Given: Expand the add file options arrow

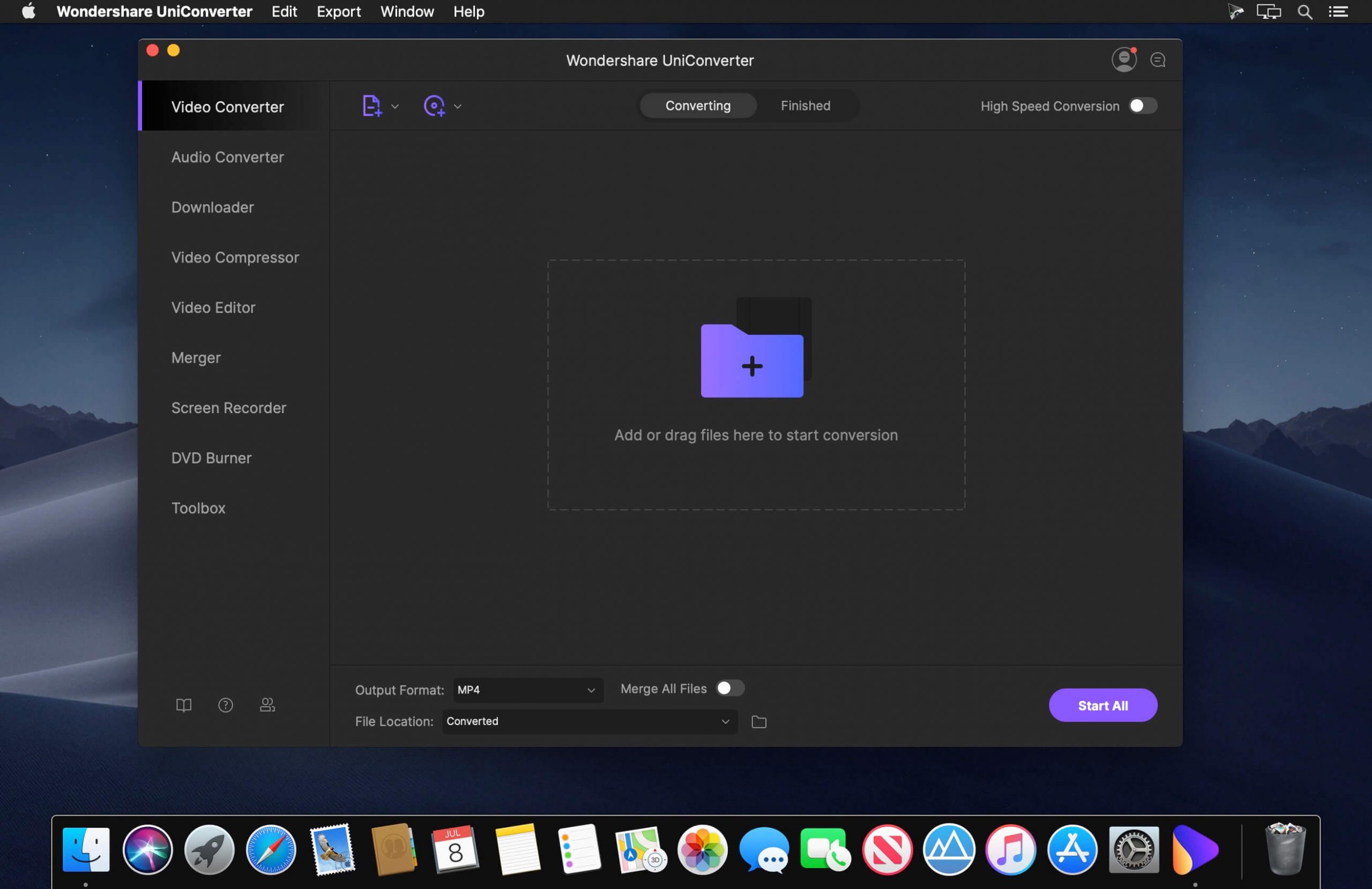Looking at the screenshot, I should 394,106.
